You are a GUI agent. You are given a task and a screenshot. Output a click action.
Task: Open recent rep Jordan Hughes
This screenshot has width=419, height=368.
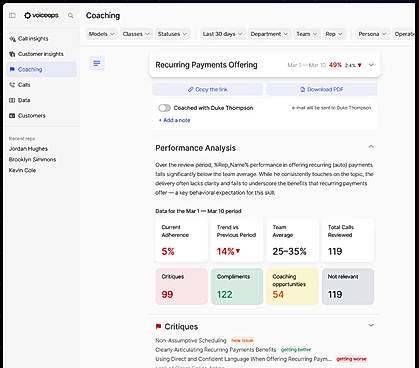click(28, 149)
